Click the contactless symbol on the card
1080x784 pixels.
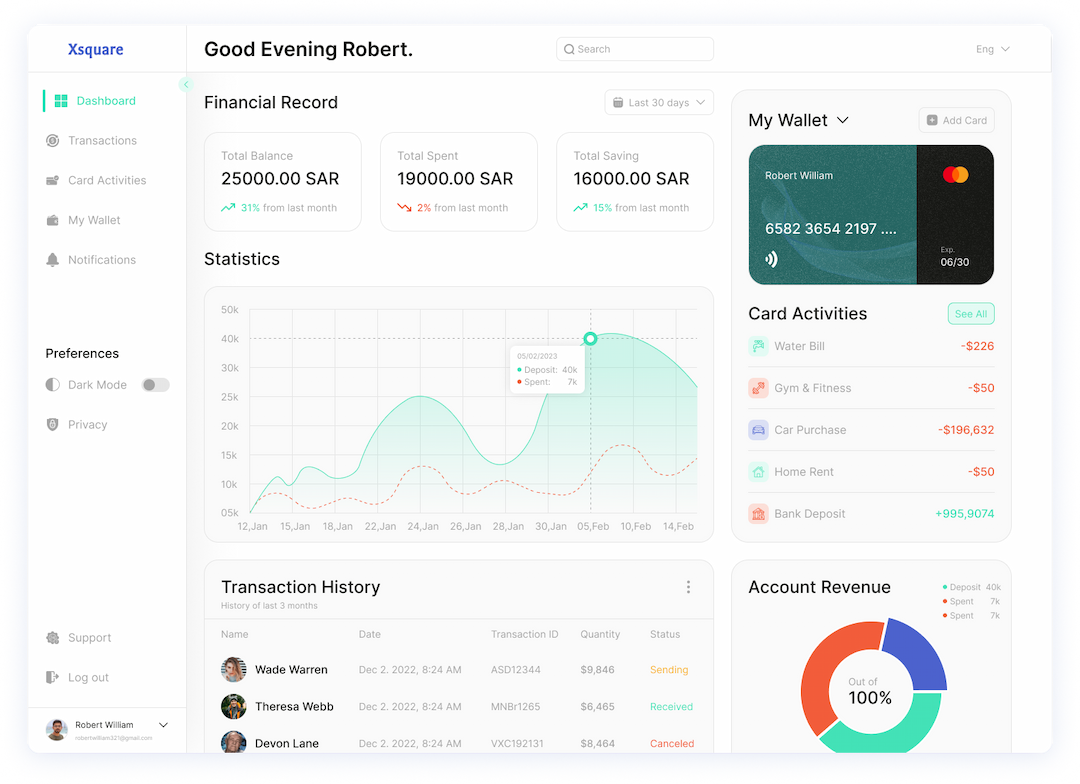[x=771, y=259]
